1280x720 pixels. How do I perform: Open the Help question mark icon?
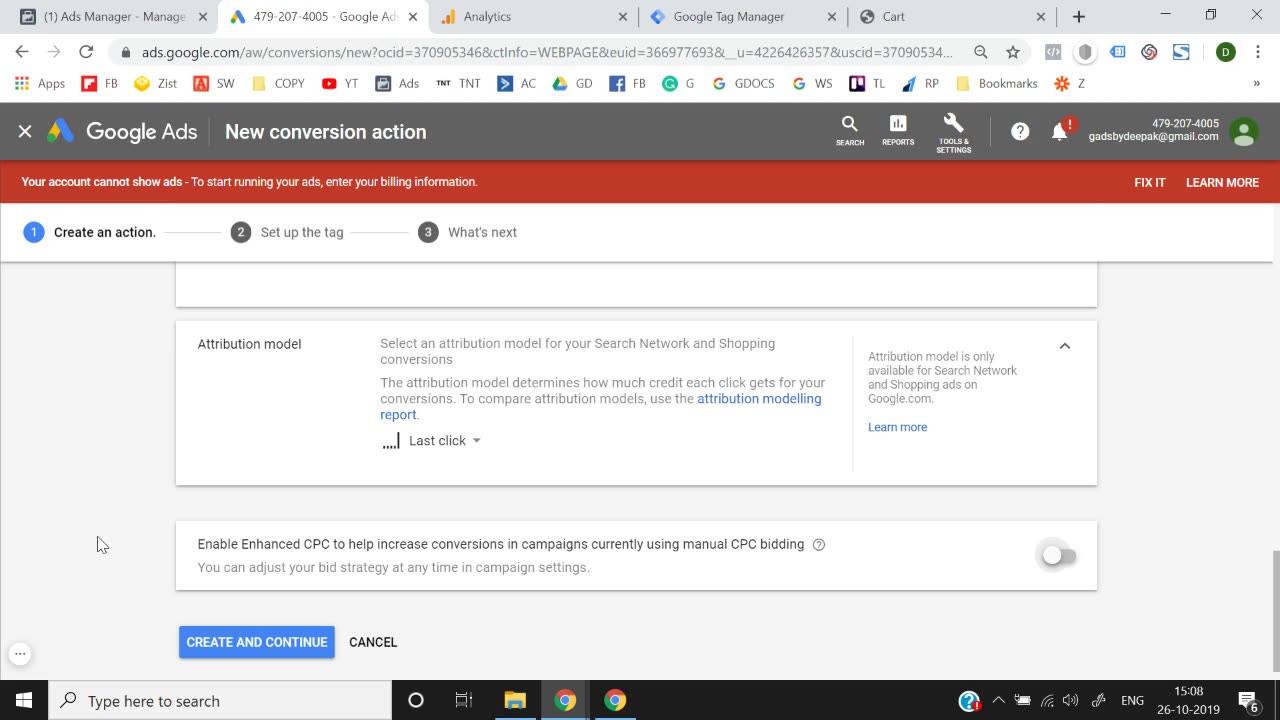(1020, 131)
